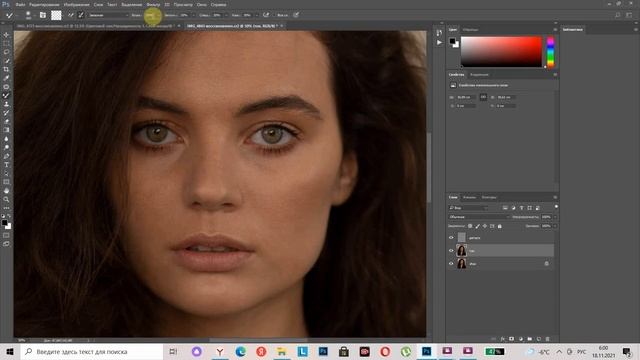Click the Windows Start button
This screenshot has width=640, height=360.
coord(10,351)
